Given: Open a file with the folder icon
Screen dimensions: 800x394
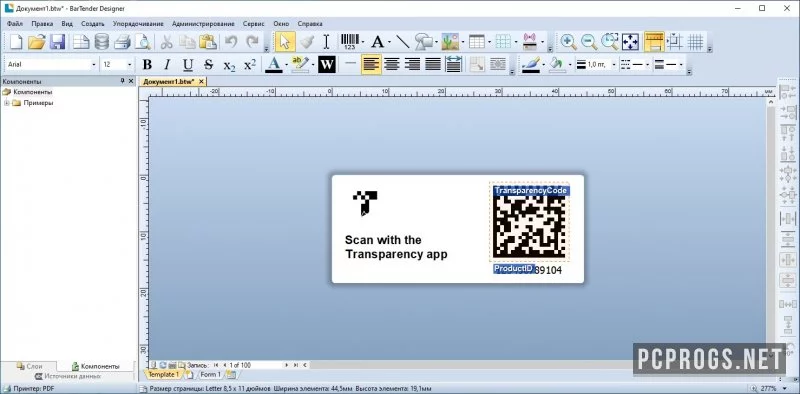Looking at the screenshot, I should [x=37, y=42].
